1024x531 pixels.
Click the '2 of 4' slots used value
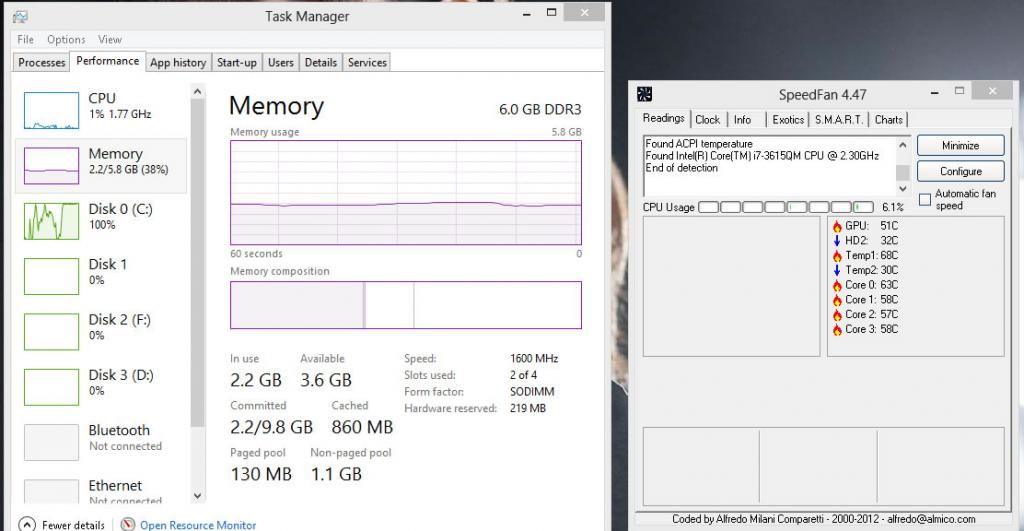click(523, 375)
